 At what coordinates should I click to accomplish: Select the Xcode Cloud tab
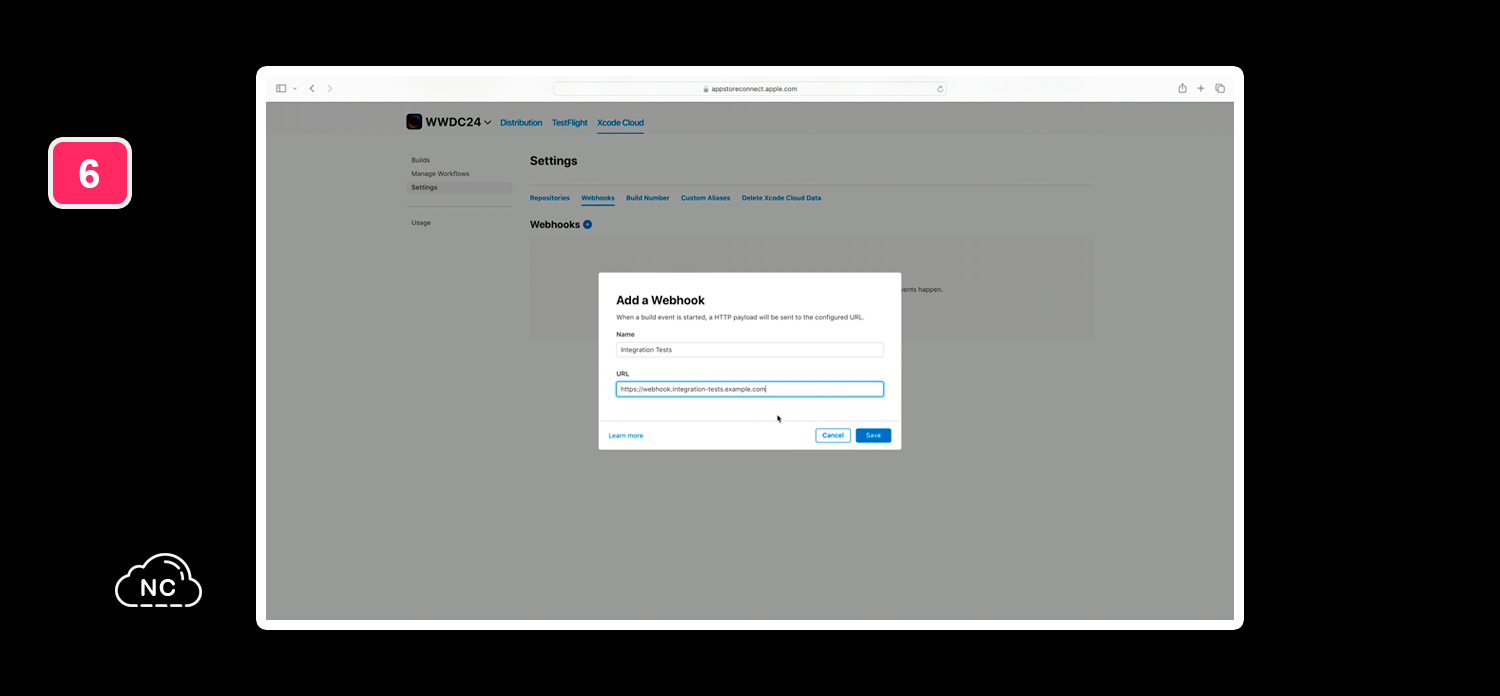(x=620, y=123)
